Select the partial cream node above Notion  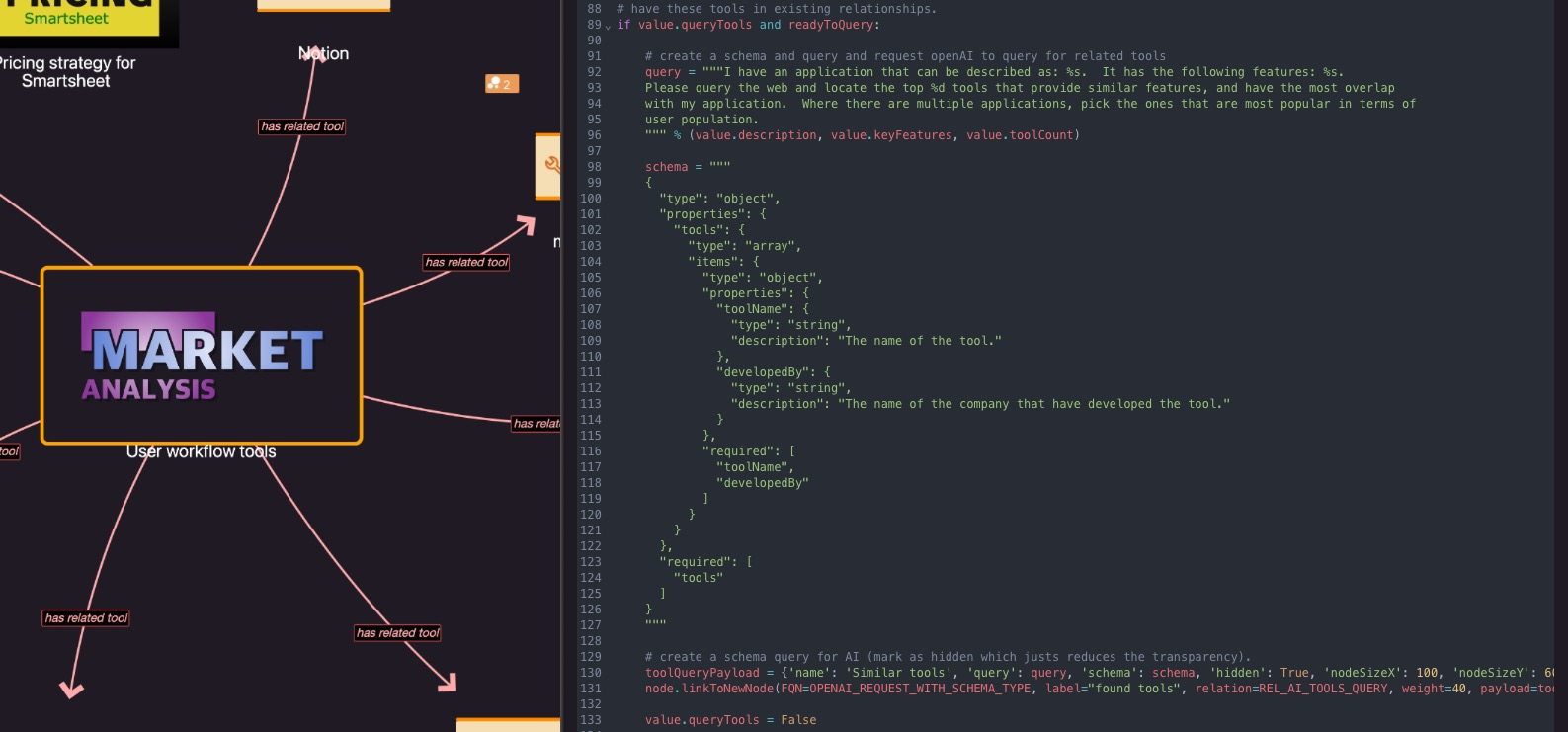tap(323, 6)
